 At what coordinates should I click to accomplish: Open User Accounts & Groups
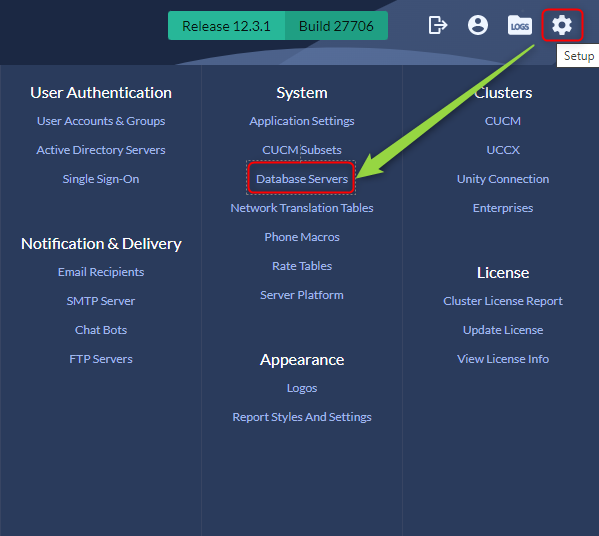pyautogui.click(x=101, y=121)
